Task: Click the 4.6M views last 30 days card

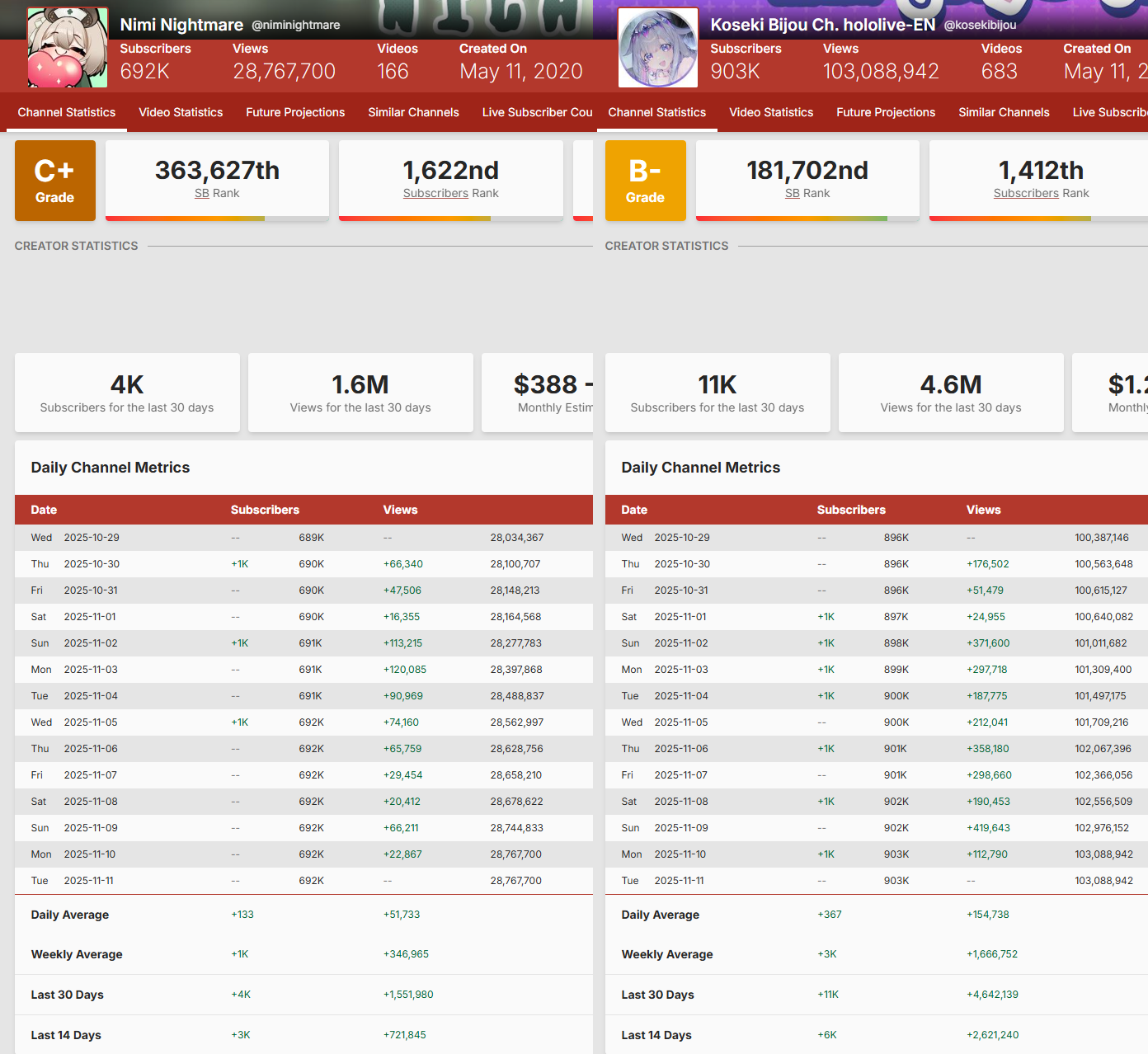Action: coord(951,393)
